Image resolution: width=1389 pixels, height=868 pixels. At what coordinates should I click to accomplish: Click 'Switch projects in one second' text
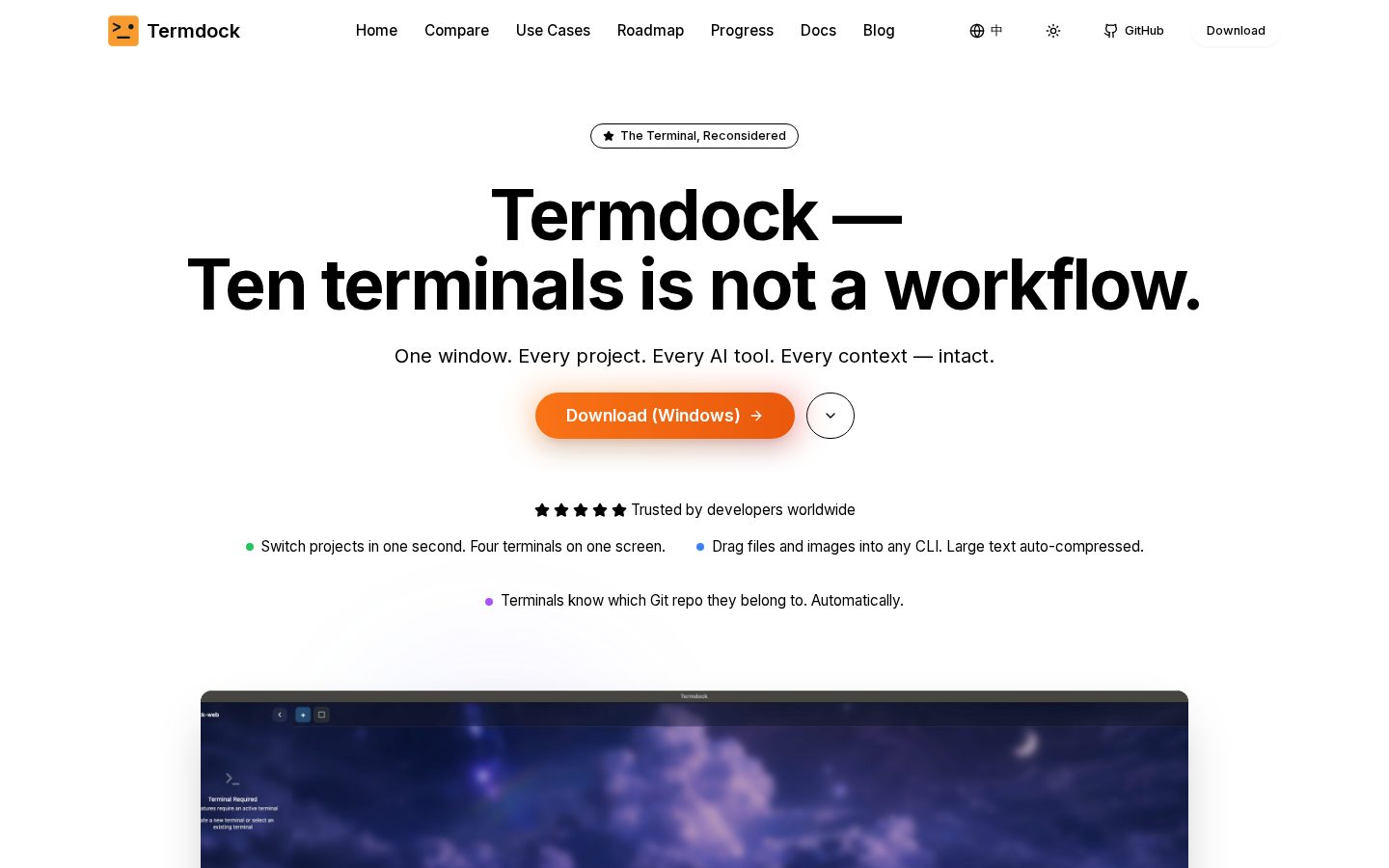pyautogui.click(x=463, y=546)
